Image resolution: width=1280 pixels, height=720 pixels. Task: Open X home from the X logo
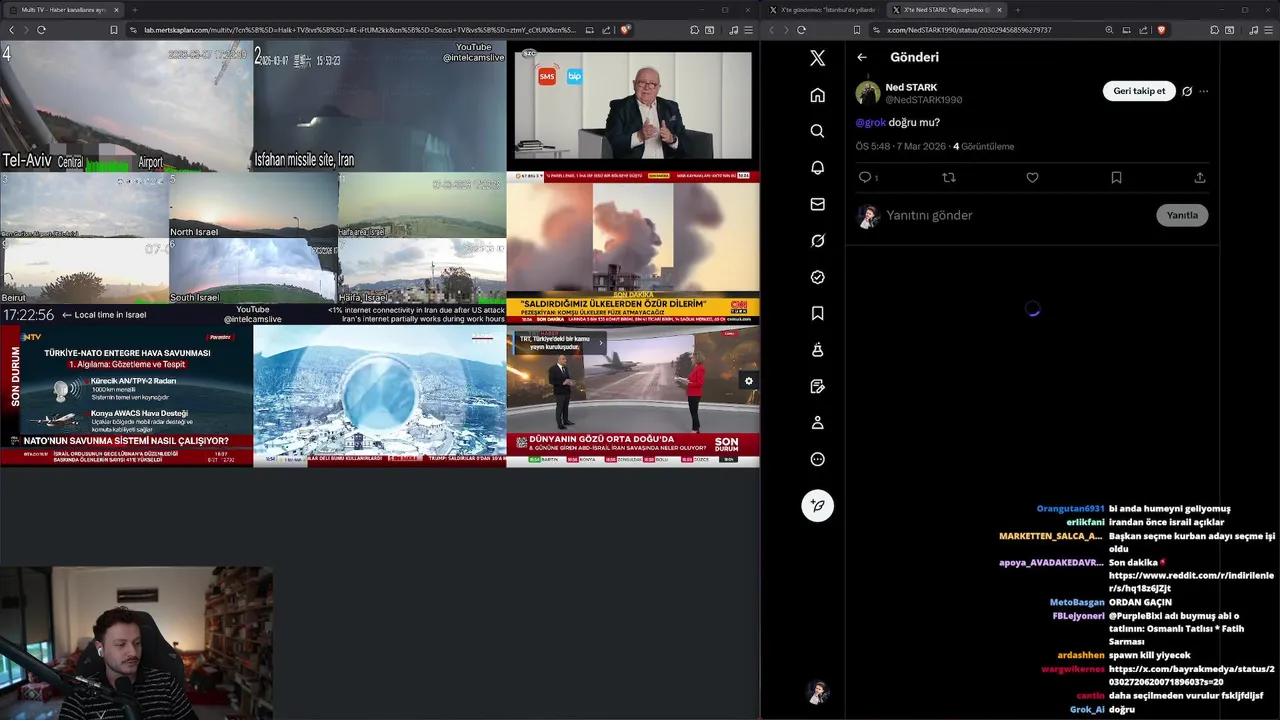[x=817, y=58]
